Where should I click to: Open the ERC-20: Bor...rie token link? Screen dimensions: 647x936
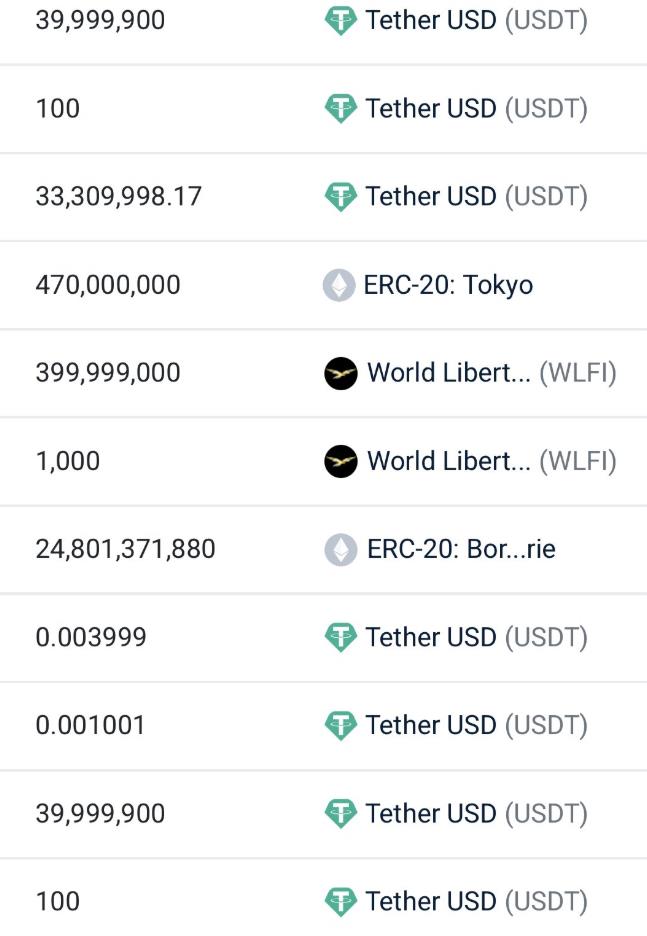(461, 549)
